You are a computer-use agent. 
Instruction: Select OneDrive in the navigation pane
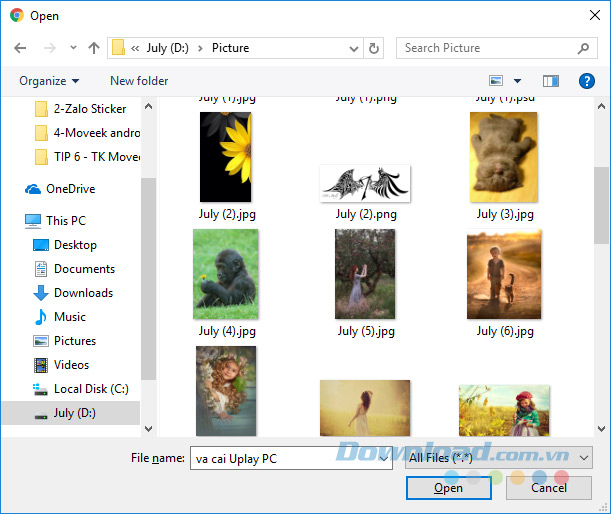(70, 189)
